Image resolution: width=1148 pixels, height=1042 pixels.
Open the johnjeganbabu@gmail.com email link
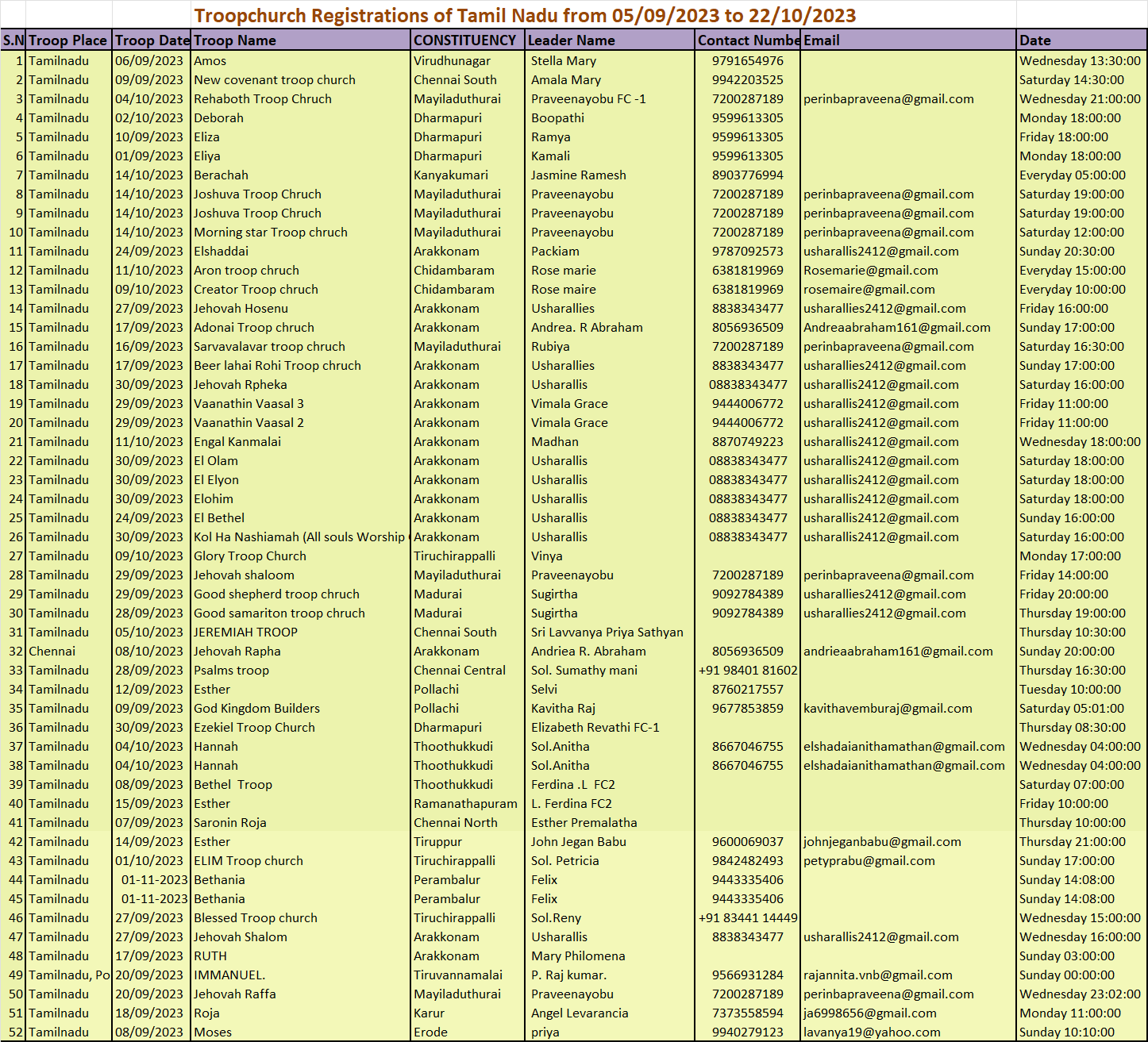point(882,842)
